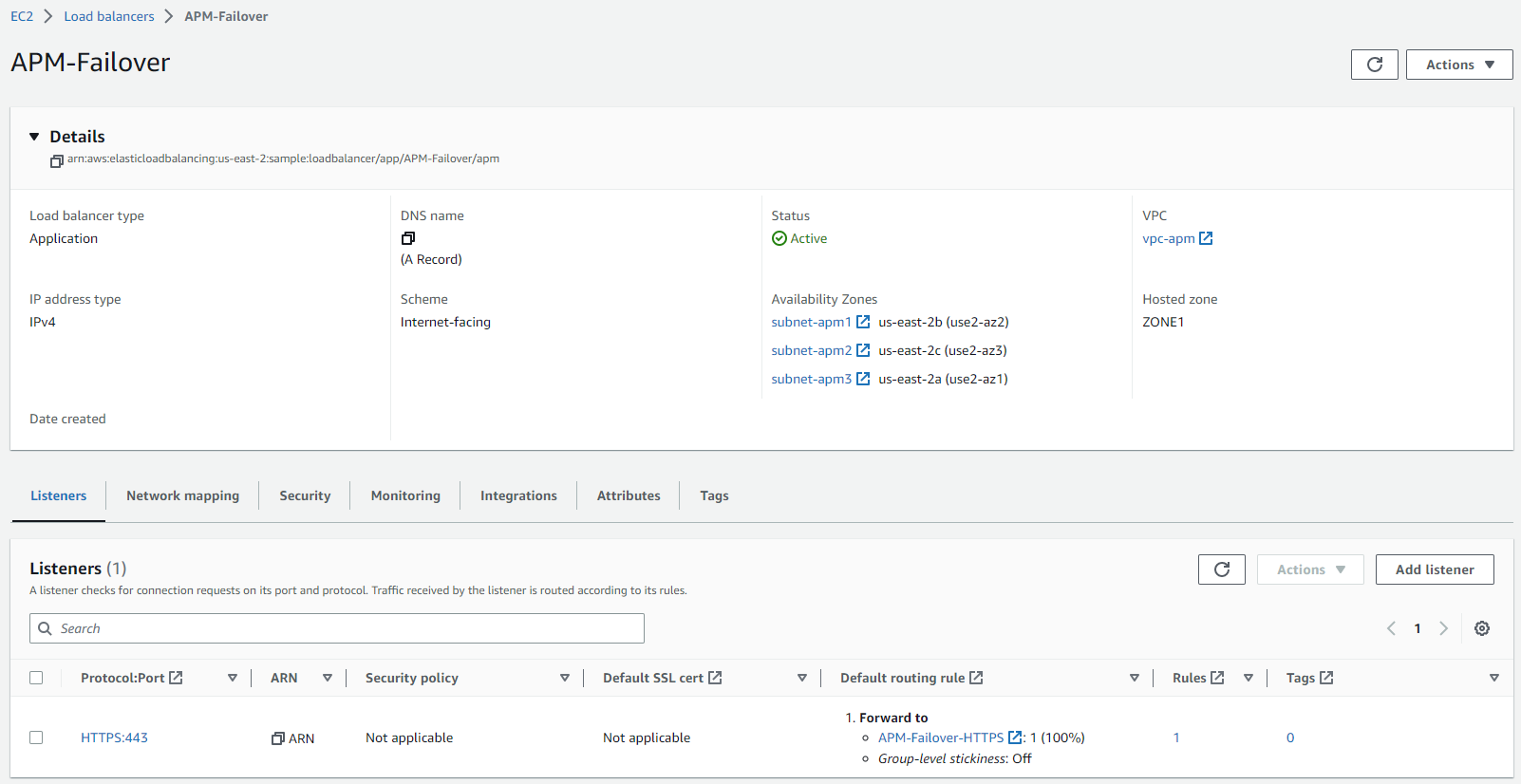The image size is (1521, 784).
Task: Sort by Security policy column arrow
Action: (565, 678)
